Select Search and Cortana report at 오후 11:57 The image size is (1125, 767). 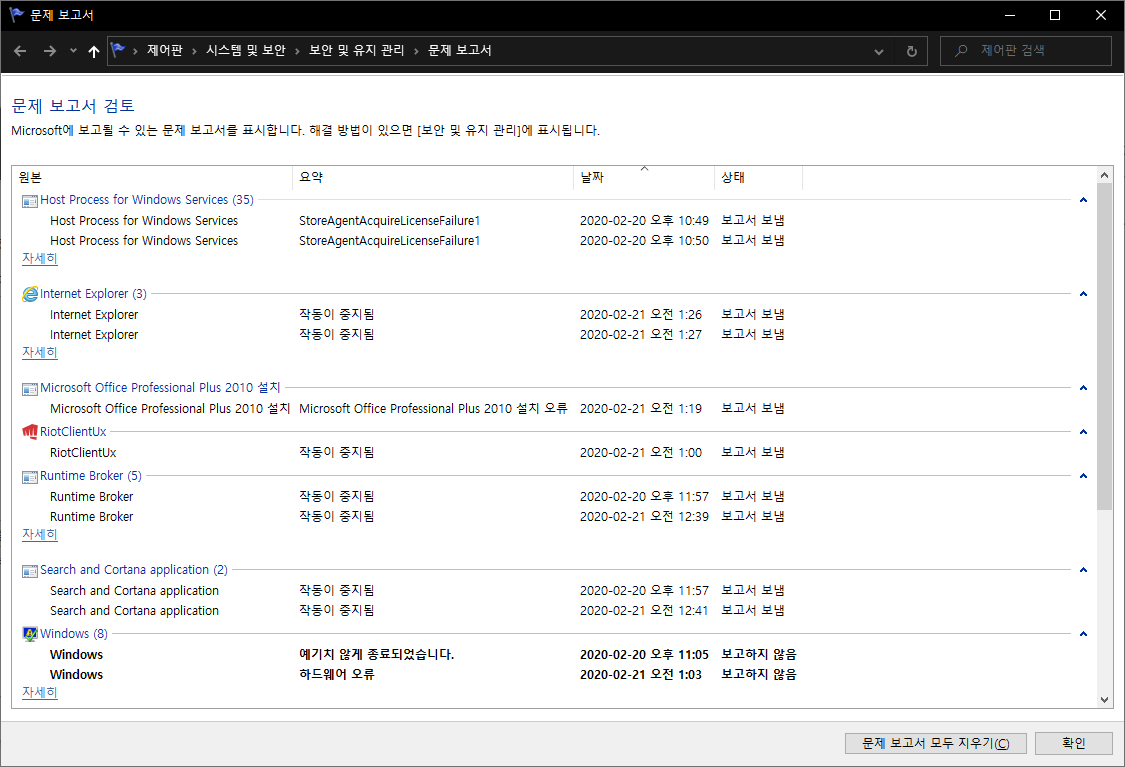pyautogui.click(x=417, y=590)
